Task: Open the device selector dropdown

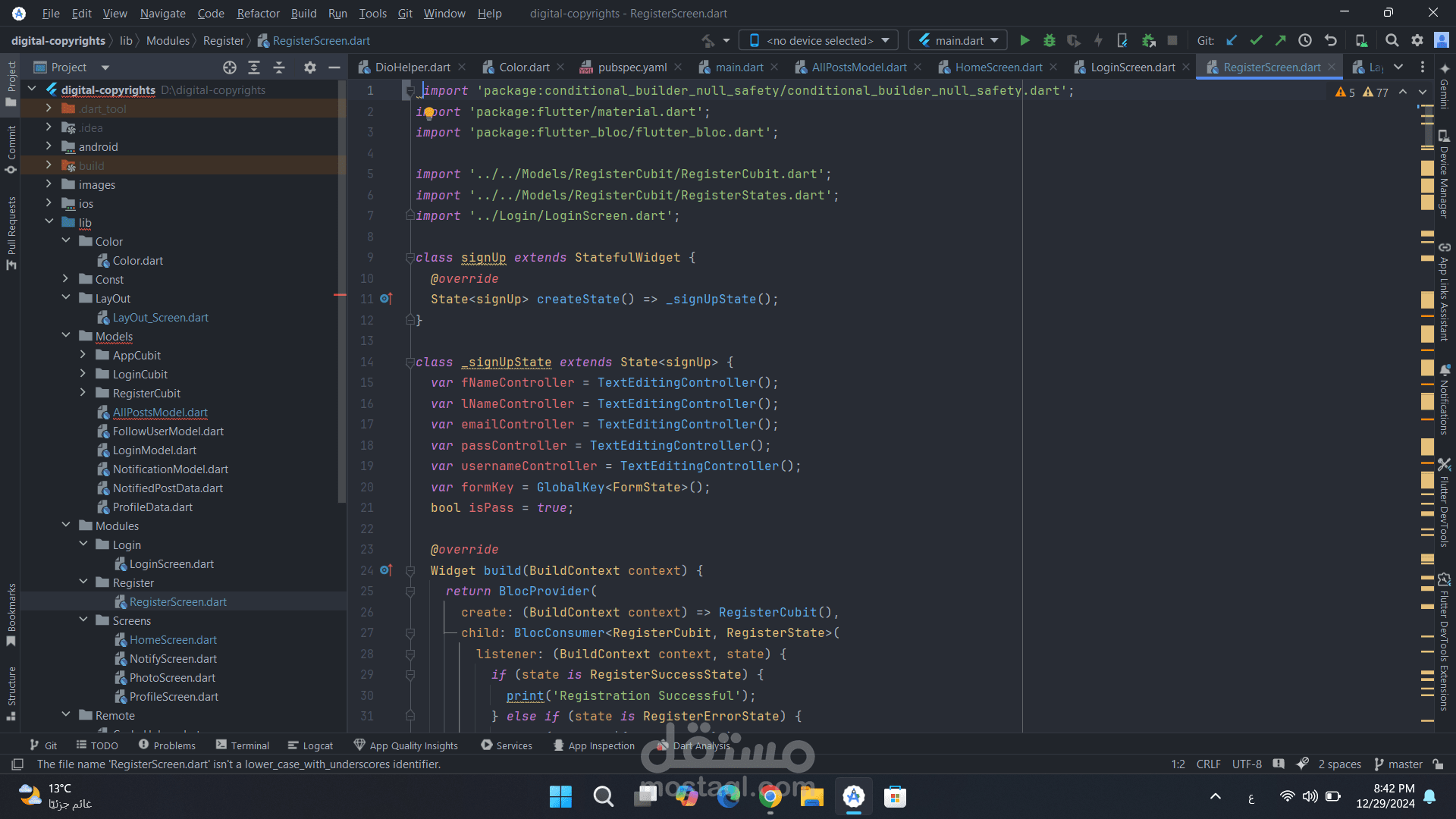Action: tap(819, 41)
